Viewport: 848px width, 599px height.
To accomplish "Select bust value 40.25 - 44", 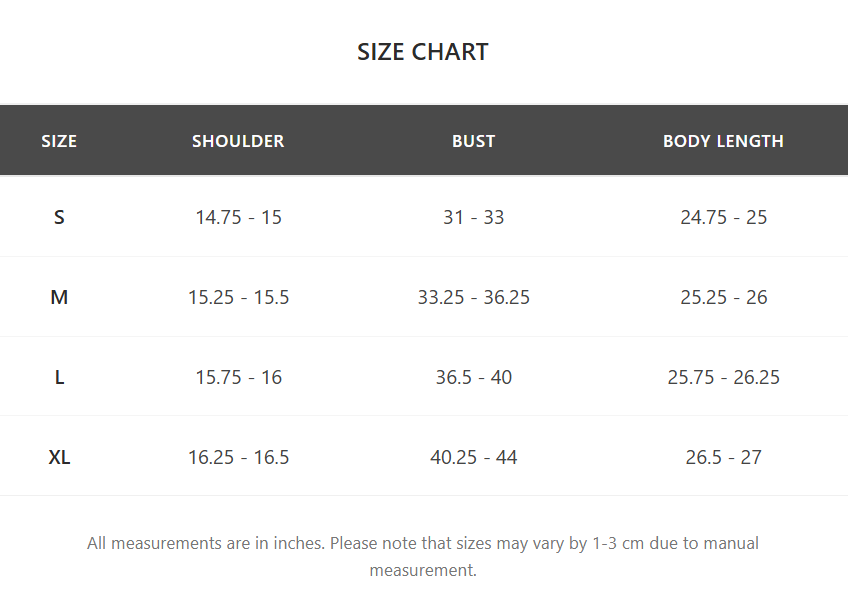I will 473,457.
